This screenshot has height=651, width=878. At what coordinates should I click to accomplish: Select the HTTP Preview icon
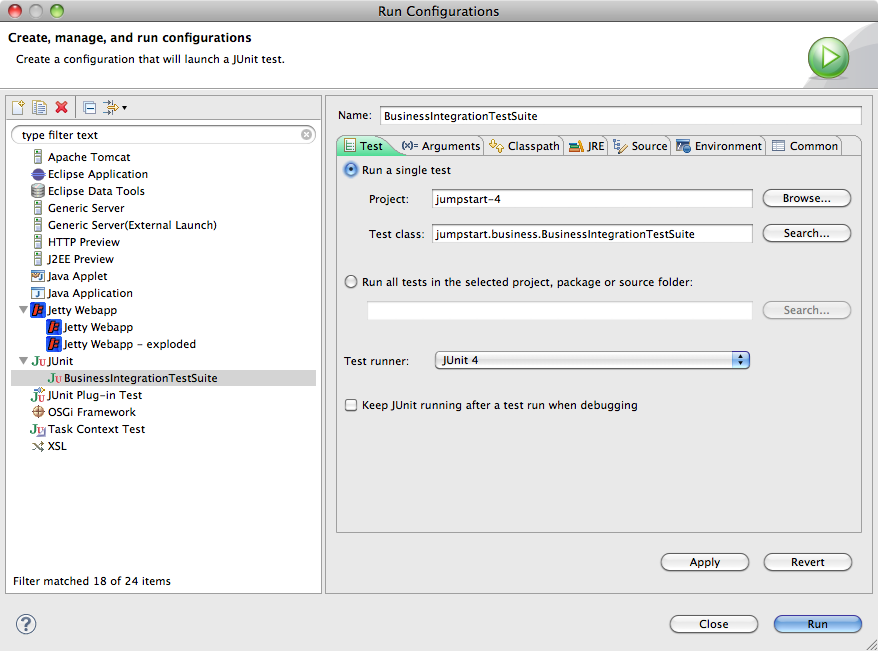[38, 242]
